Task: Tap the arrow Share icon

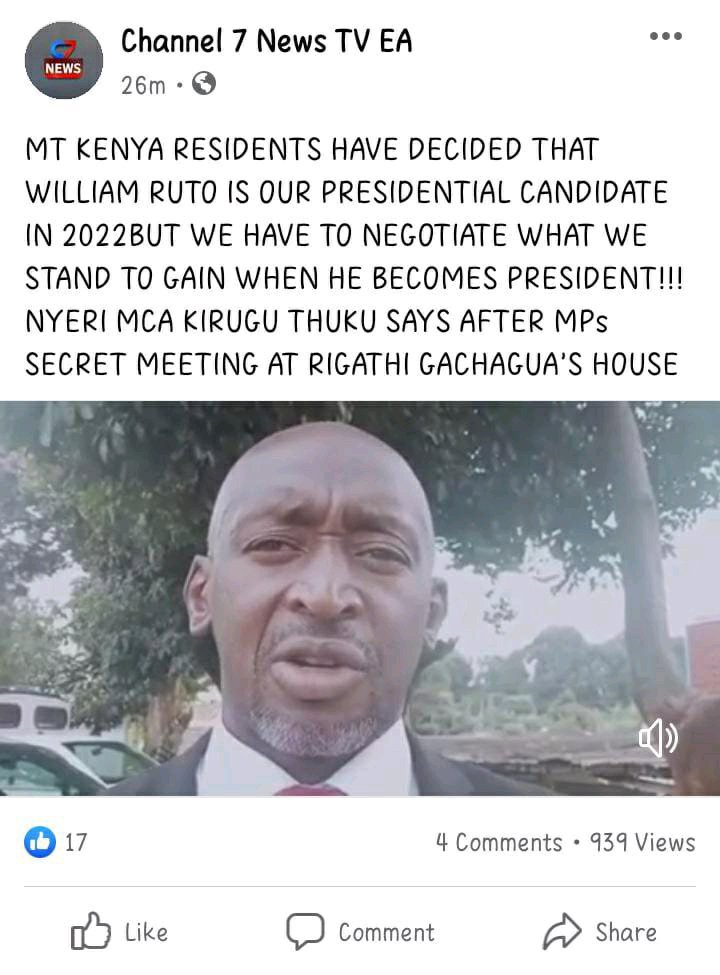Action: (562, 931)
